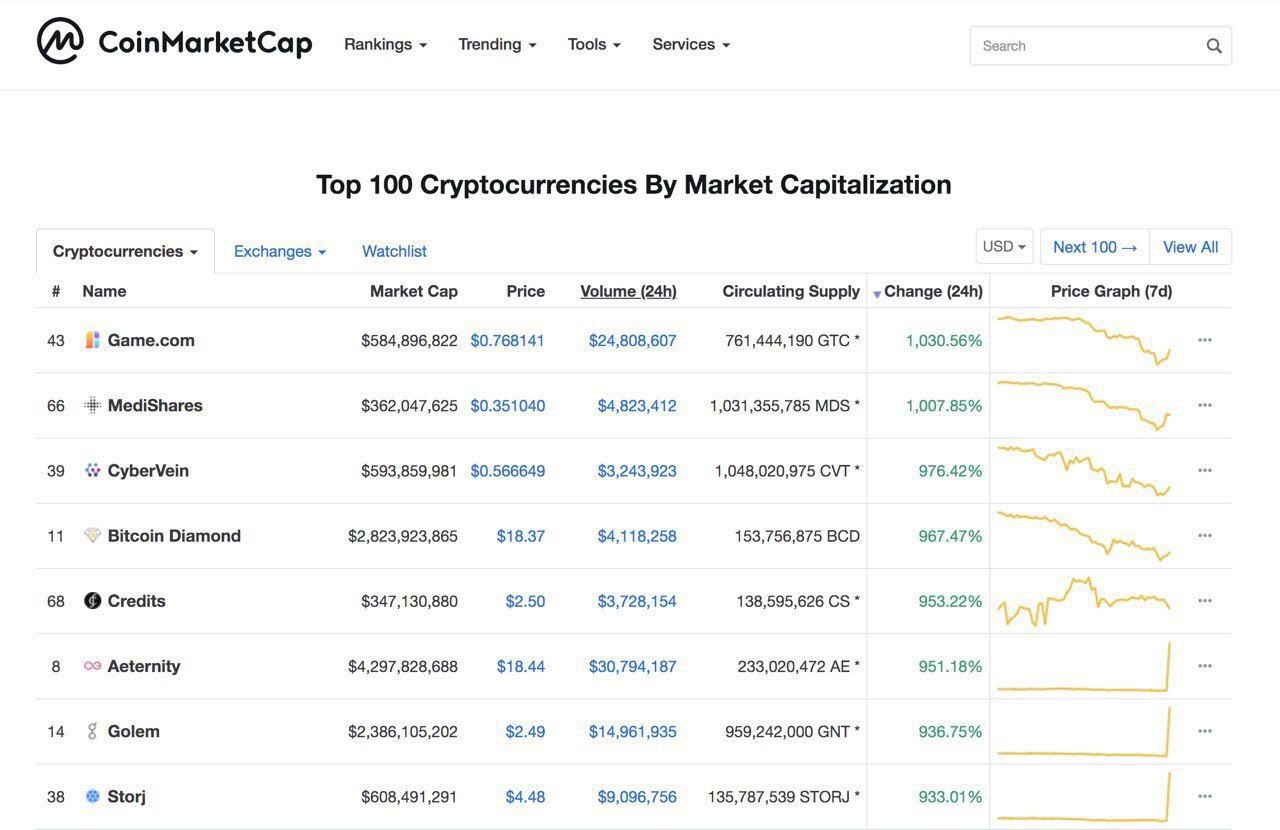
Task: Expand the Exchanges dropdown tab
Action: 280,251
